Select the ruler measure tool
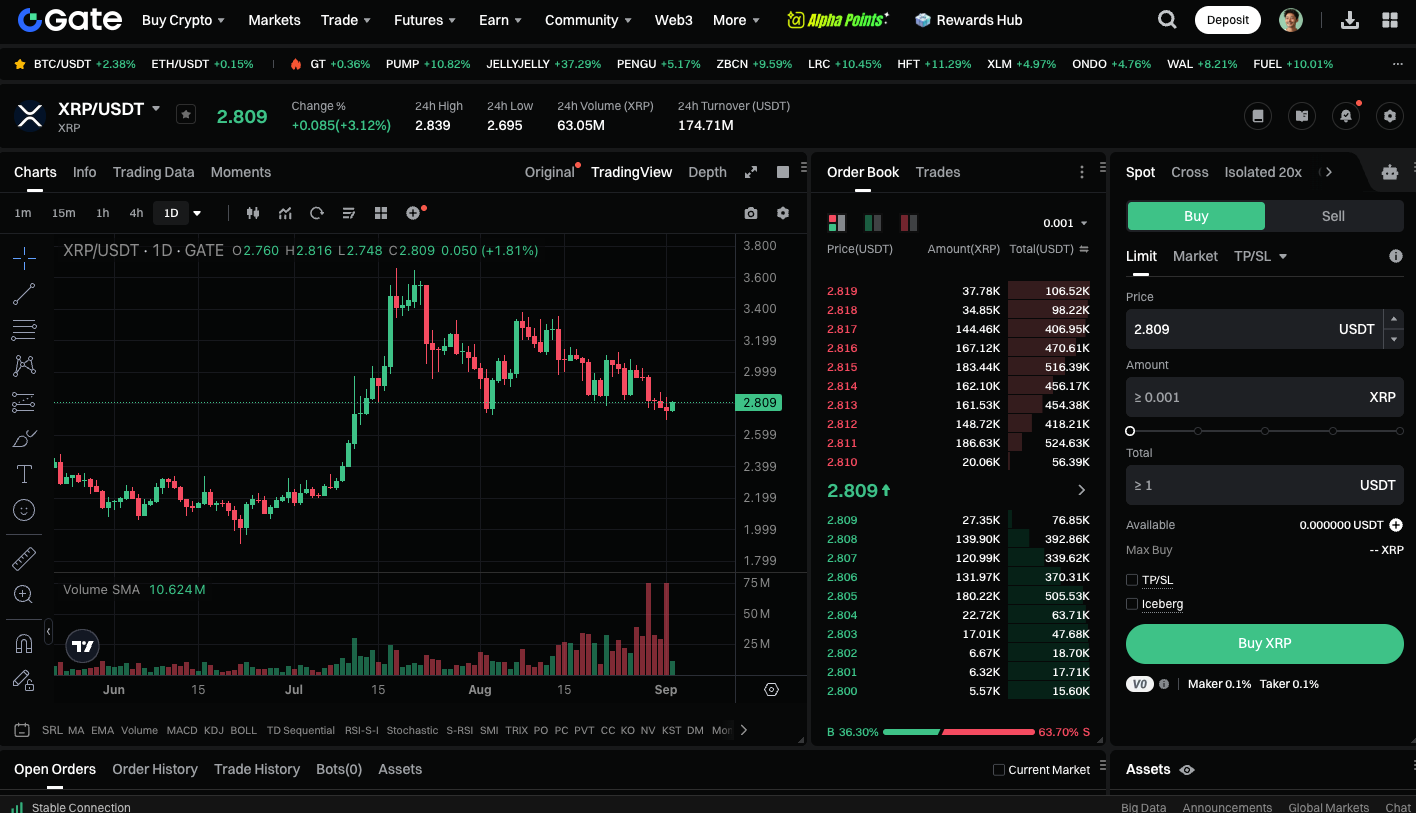Viewport: 1416px width, 813px height. 24,558
